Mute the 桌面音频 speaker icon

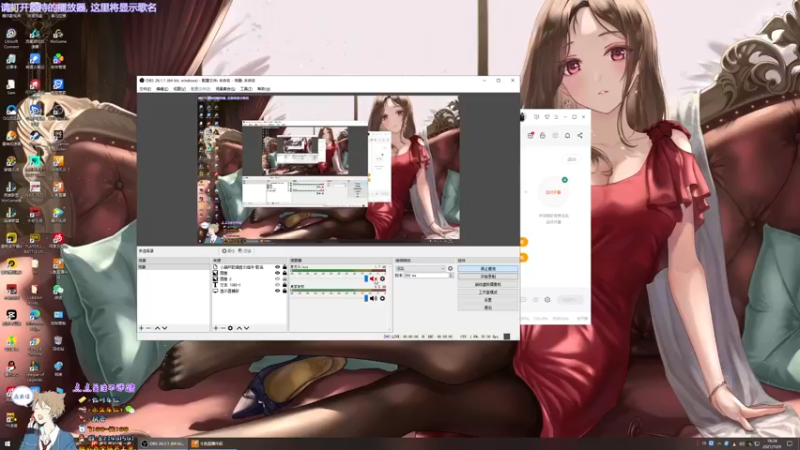click(x=373, y=298)
